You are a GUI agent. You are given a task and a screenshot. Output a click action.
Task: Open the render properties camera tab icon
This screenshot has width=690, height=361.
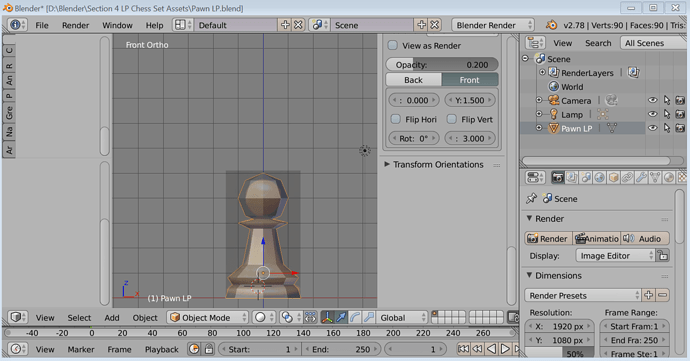pyautogui.click(x=558, y=177)
